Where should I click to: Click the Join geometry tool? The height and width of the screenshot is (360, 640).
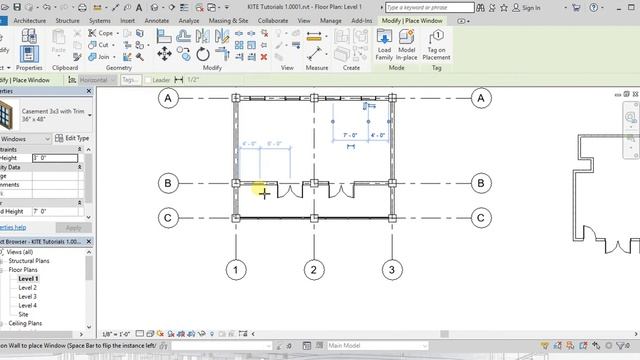(99, 57)
